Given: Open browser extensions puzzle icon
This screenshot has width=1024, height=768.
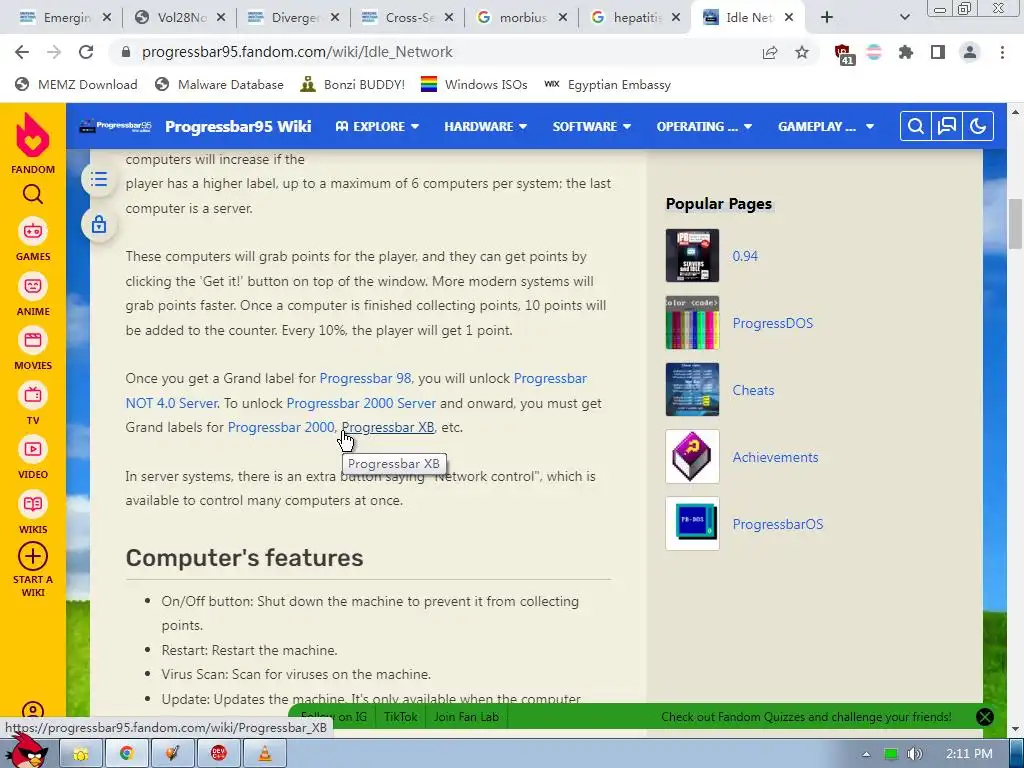Looking at the screenshot, I should (x=906, y=52).
